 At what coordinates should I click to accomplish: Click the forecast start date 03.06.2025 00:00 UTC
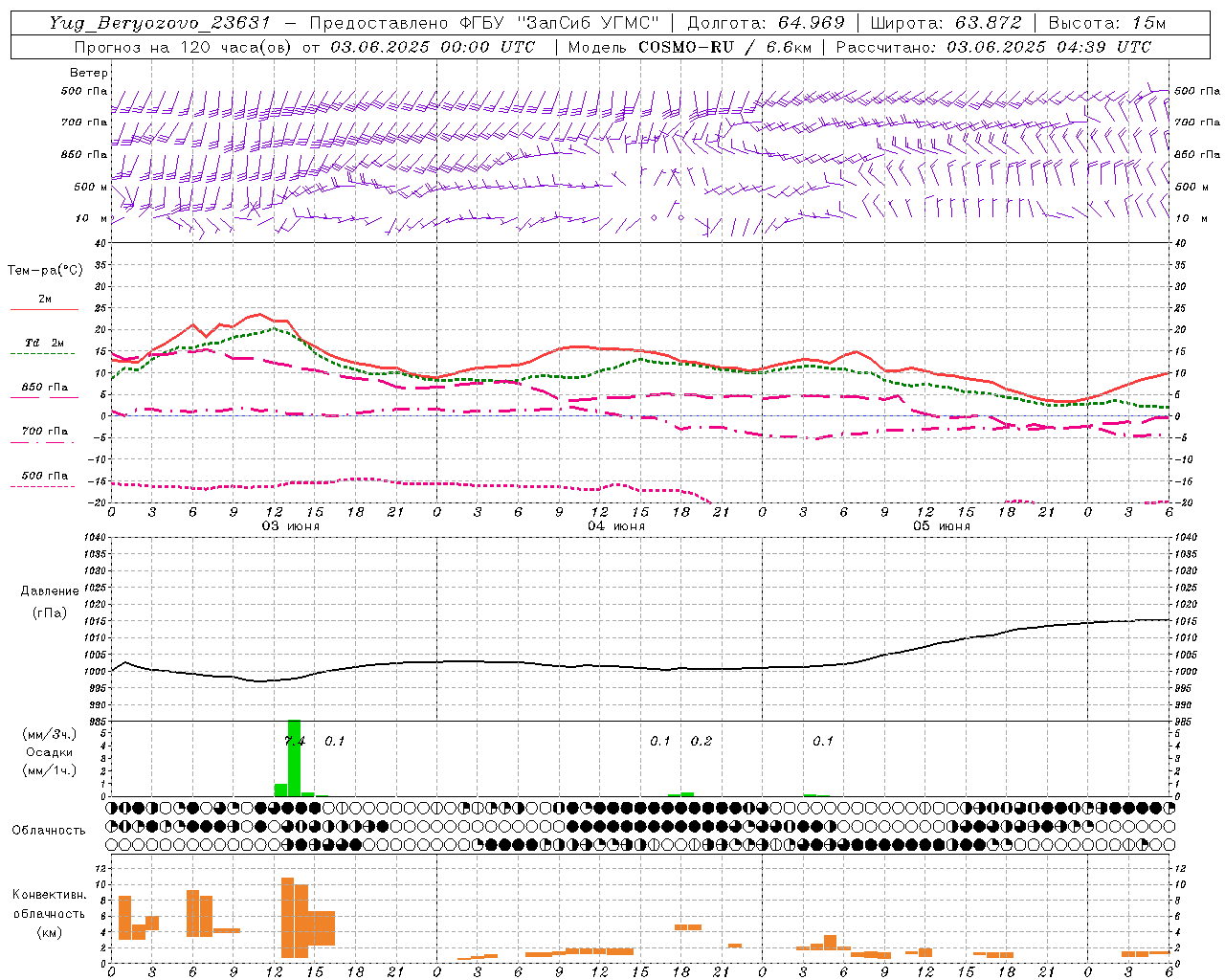433,47
